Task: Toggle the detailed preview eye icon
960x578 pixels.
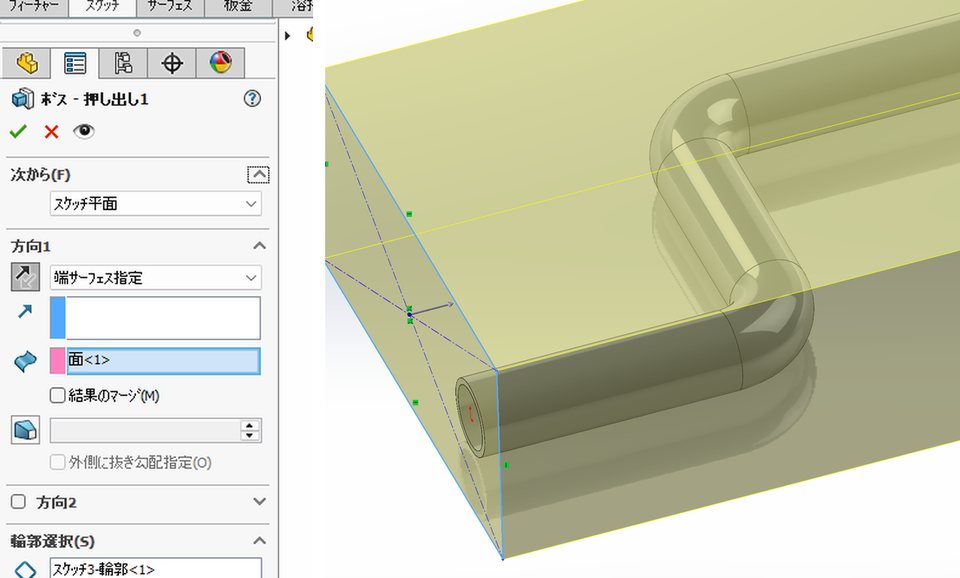Action: 84,131
